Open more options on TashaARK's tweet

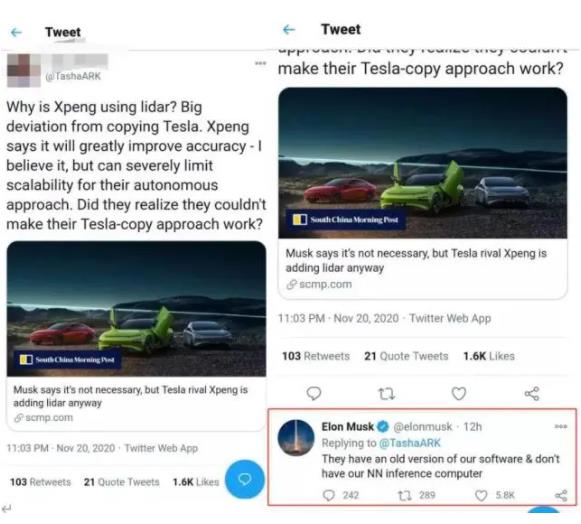coord(260,63)
